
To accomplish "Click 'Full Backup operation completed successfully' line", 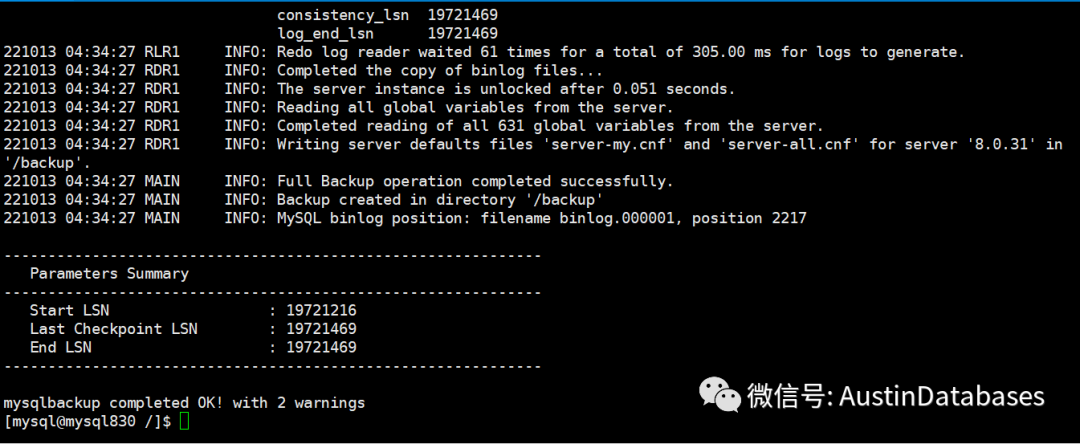I will click(x=475, y=182).
